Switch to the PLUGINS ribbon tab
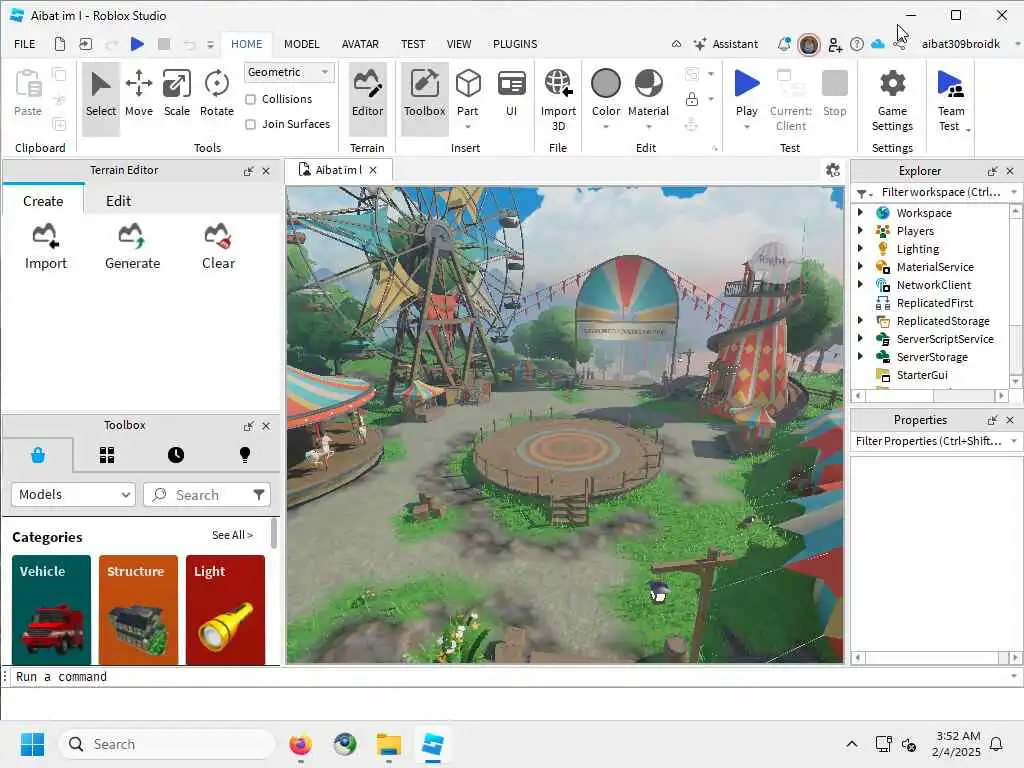 coord(515,44)
